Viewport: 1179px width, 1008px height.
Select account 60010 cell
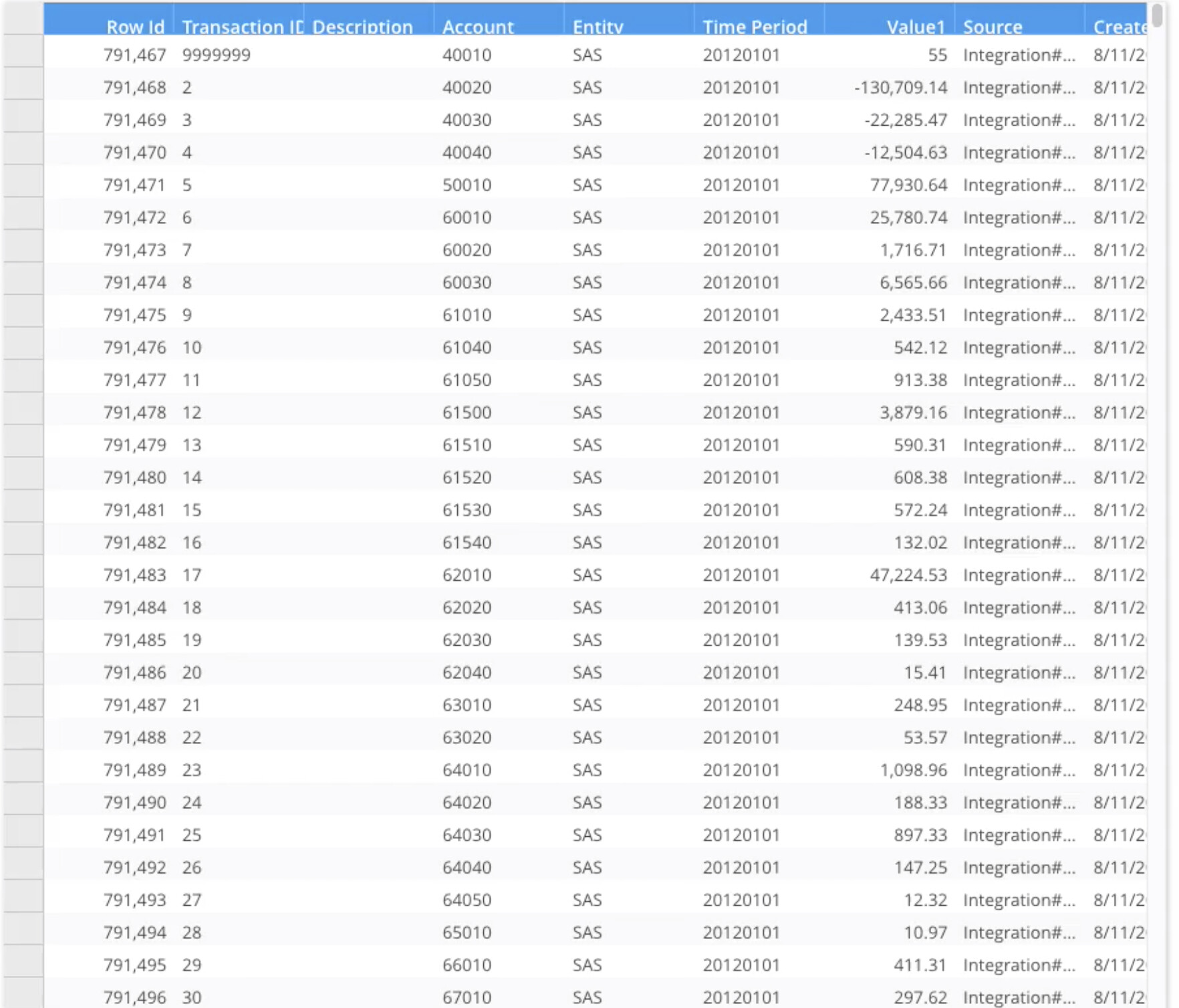click(499, 218)
